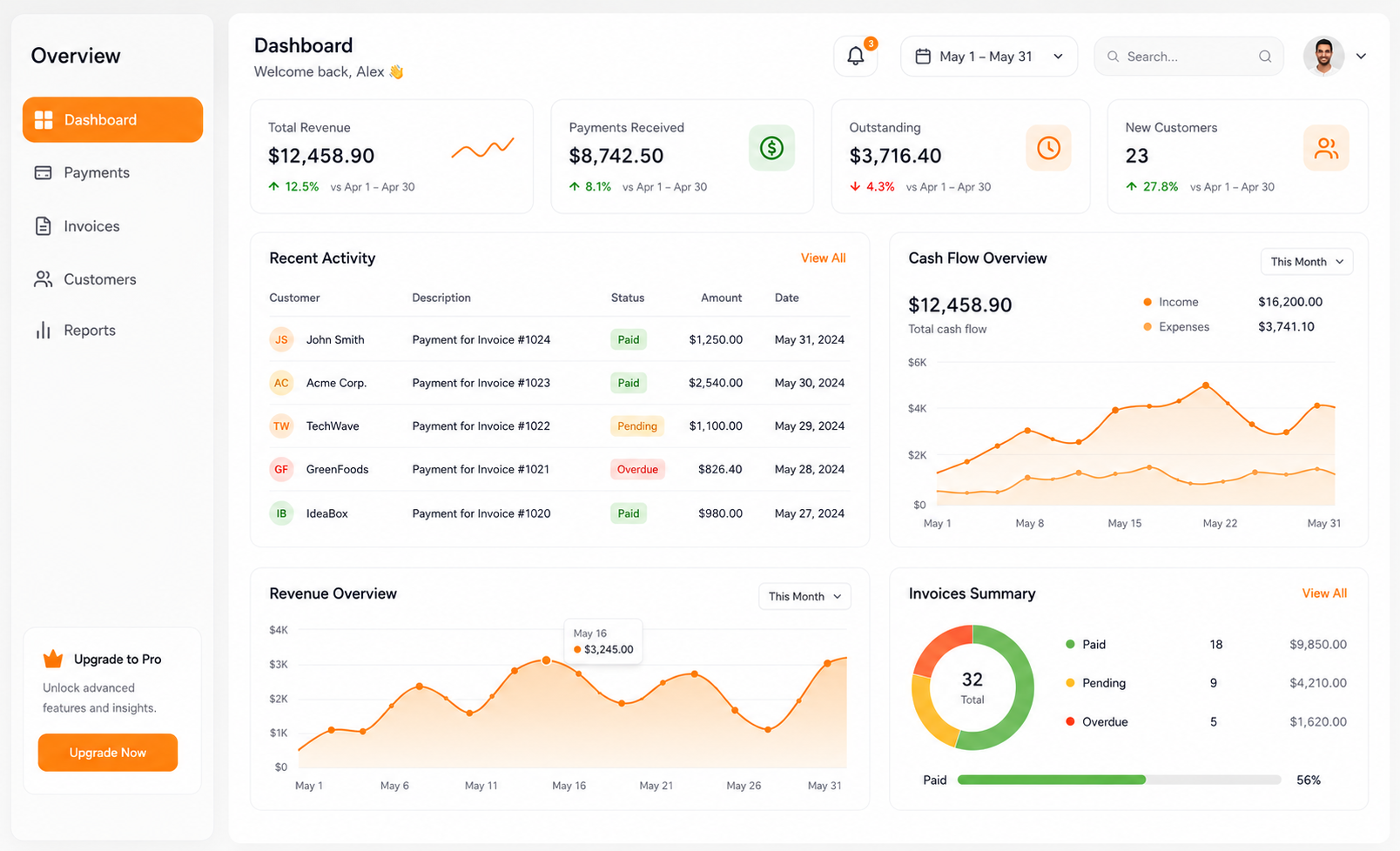1400x851 pixels.
Task: Click the Customer column header
Action: point(294,298)
